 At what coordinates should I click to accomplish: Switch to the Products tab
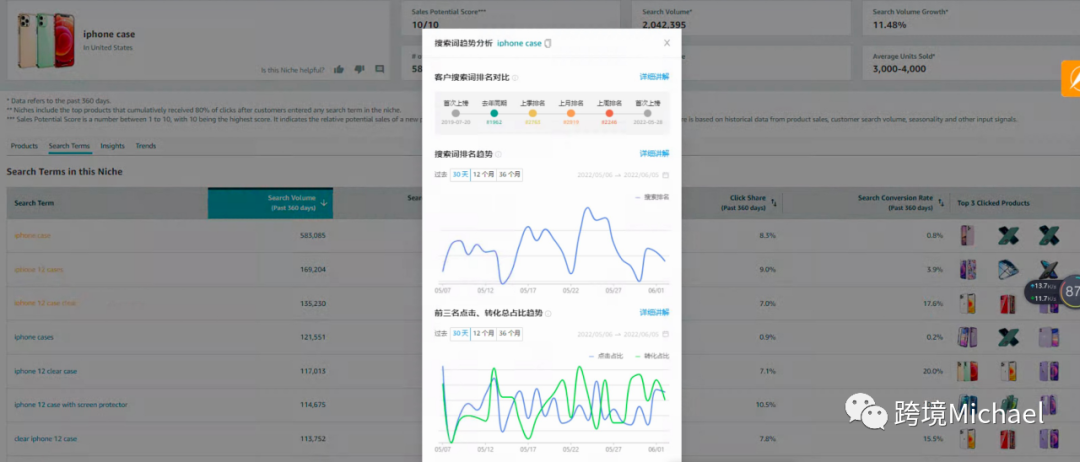(24, 146)
